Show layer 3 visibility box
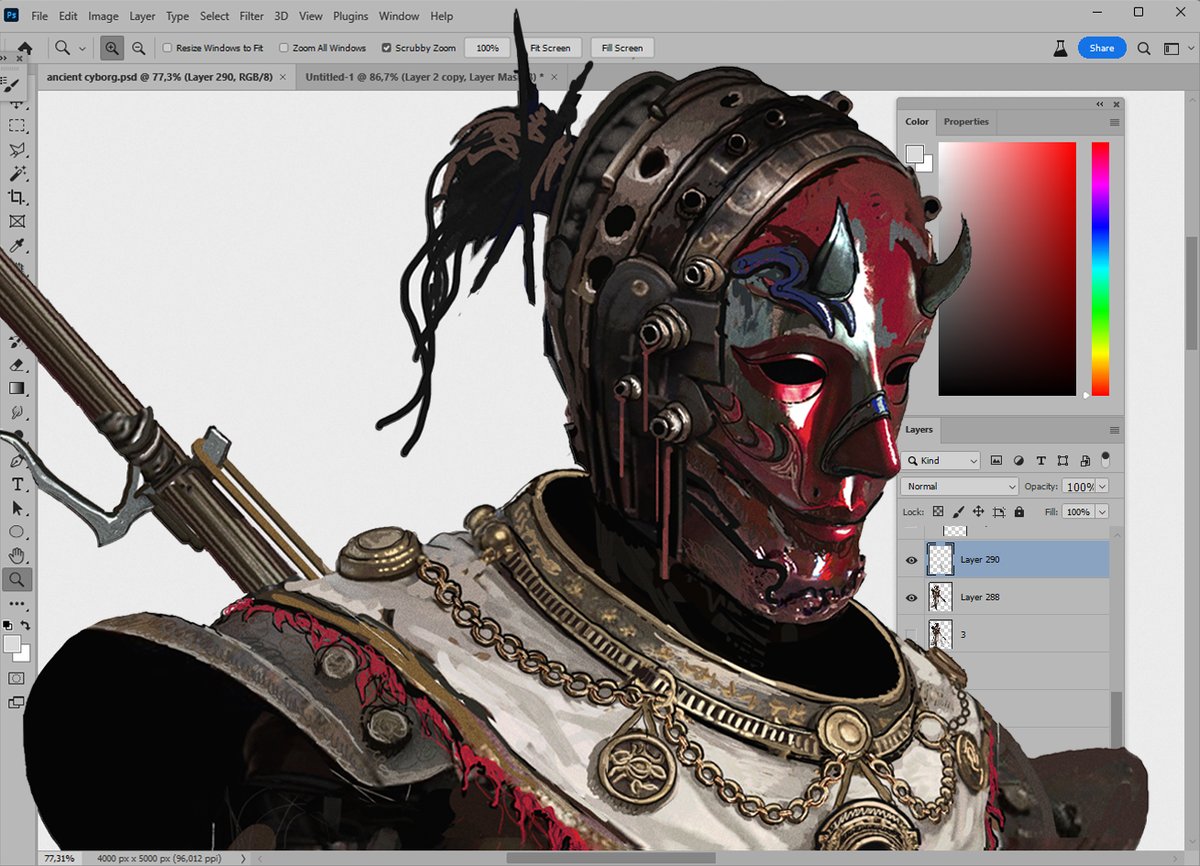The height and width of the screenshot is (866, 1200). 911,635
